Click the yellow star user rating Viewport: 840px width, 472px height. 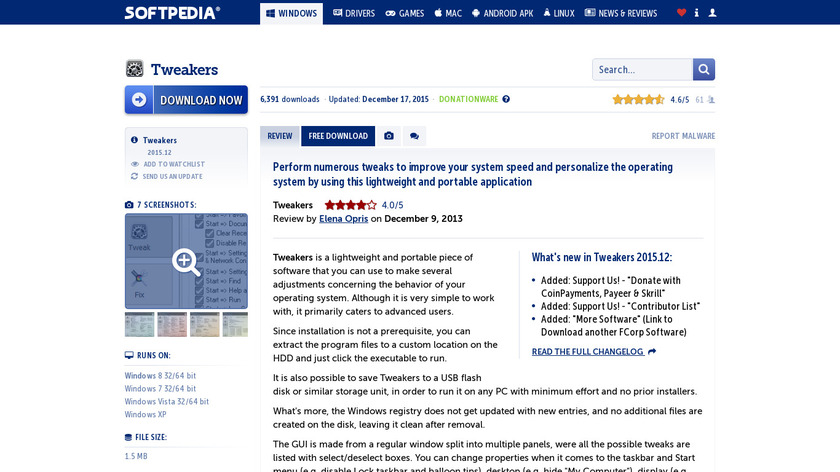pos(638,100)
